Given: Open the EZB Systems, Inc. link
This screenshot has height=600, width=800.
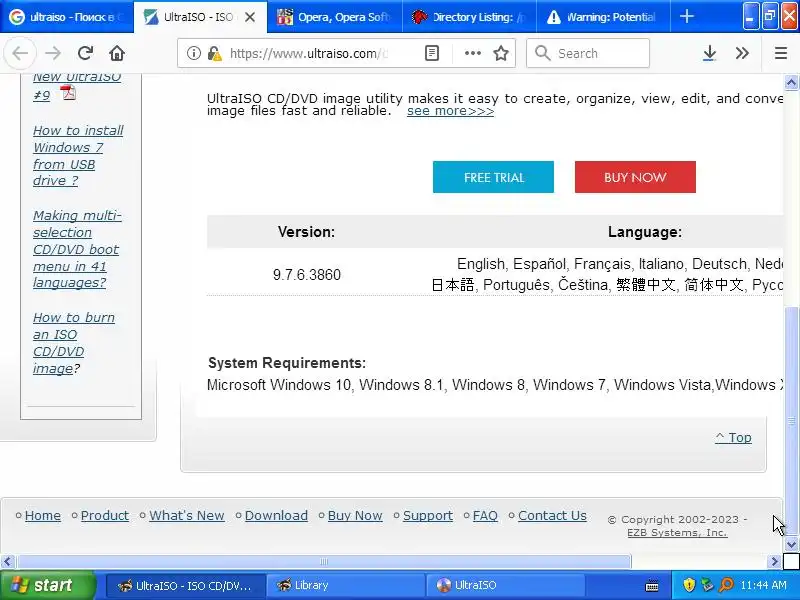Looking at the screenshot, I should tap(677, 532).
